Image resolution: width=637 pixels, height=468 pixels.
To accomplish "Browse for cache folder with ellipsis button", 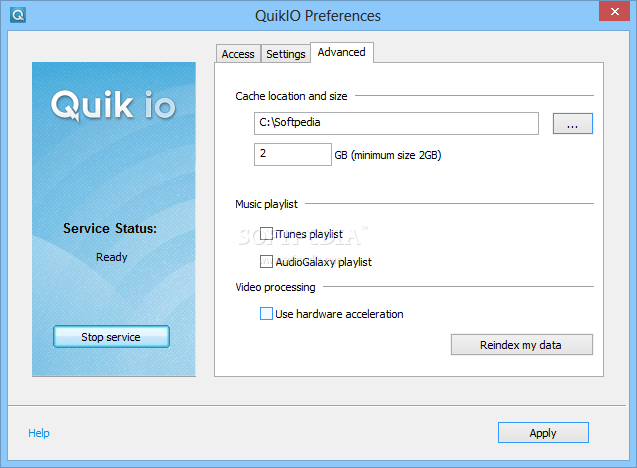I will [x=572, y=124].
